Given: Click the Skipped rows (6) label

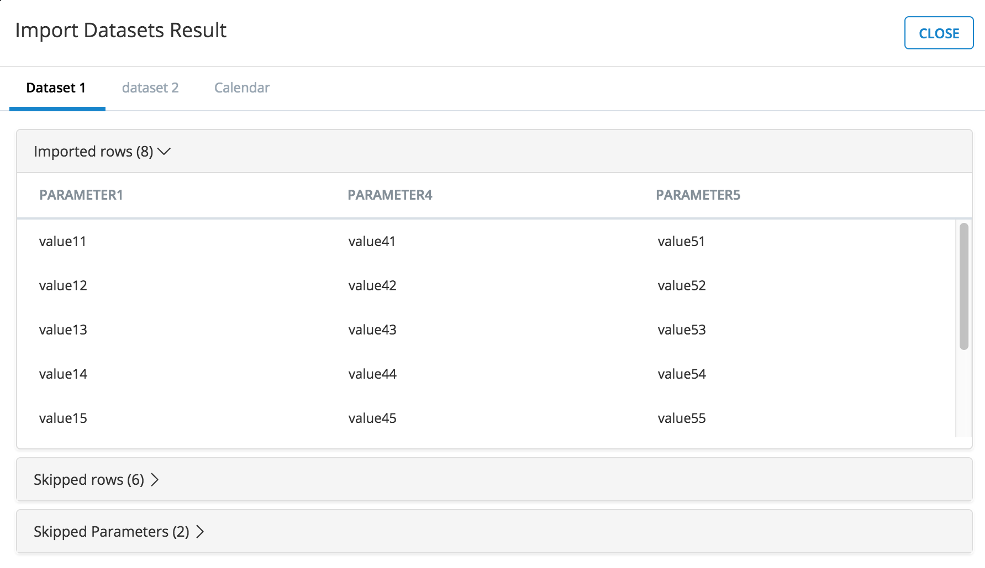Looking at the screenshot, I should (x=88, y=480).
